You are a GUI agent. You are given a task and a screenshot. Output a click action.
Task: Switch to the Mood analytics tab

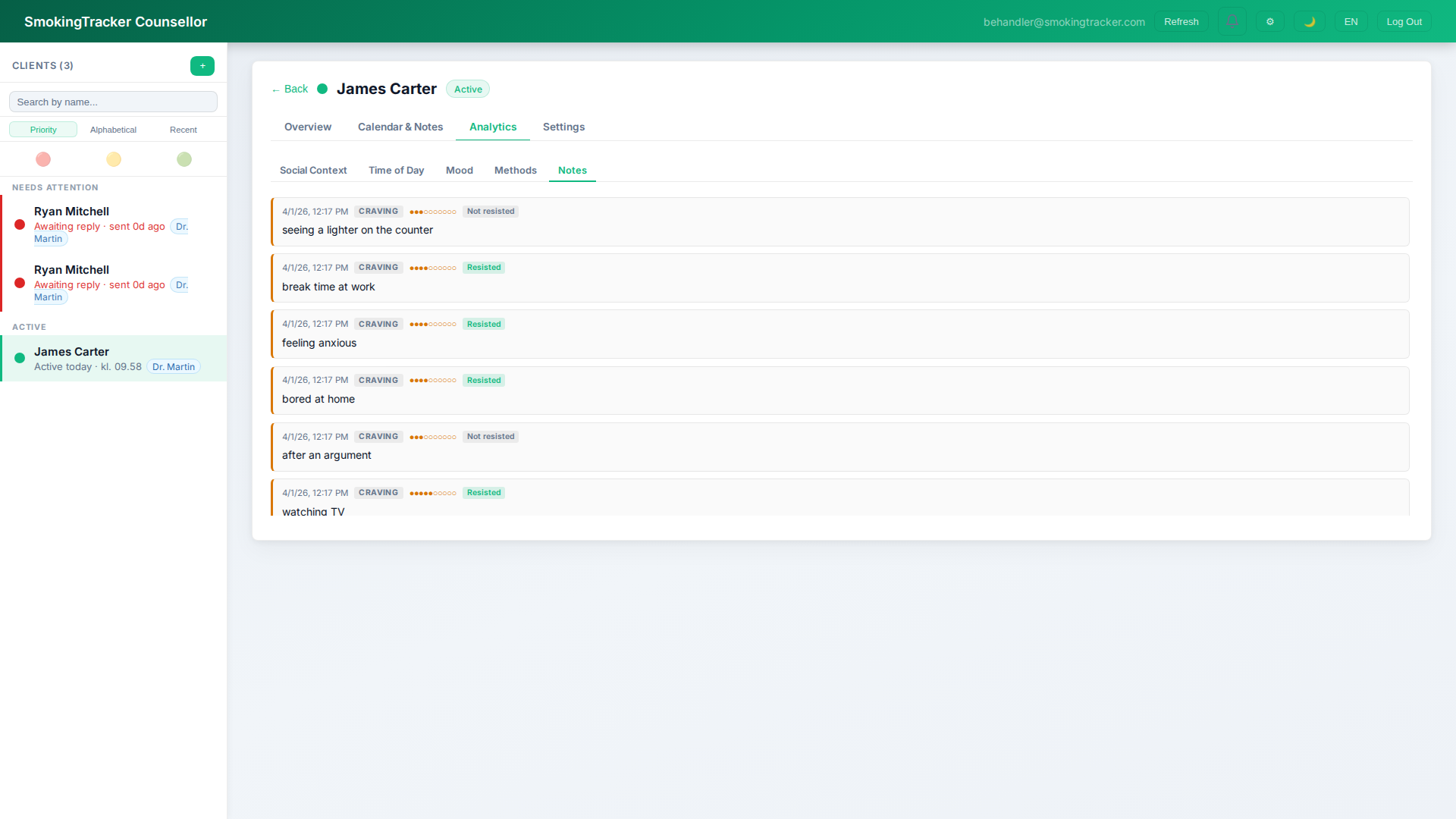[x=460, y=170]
